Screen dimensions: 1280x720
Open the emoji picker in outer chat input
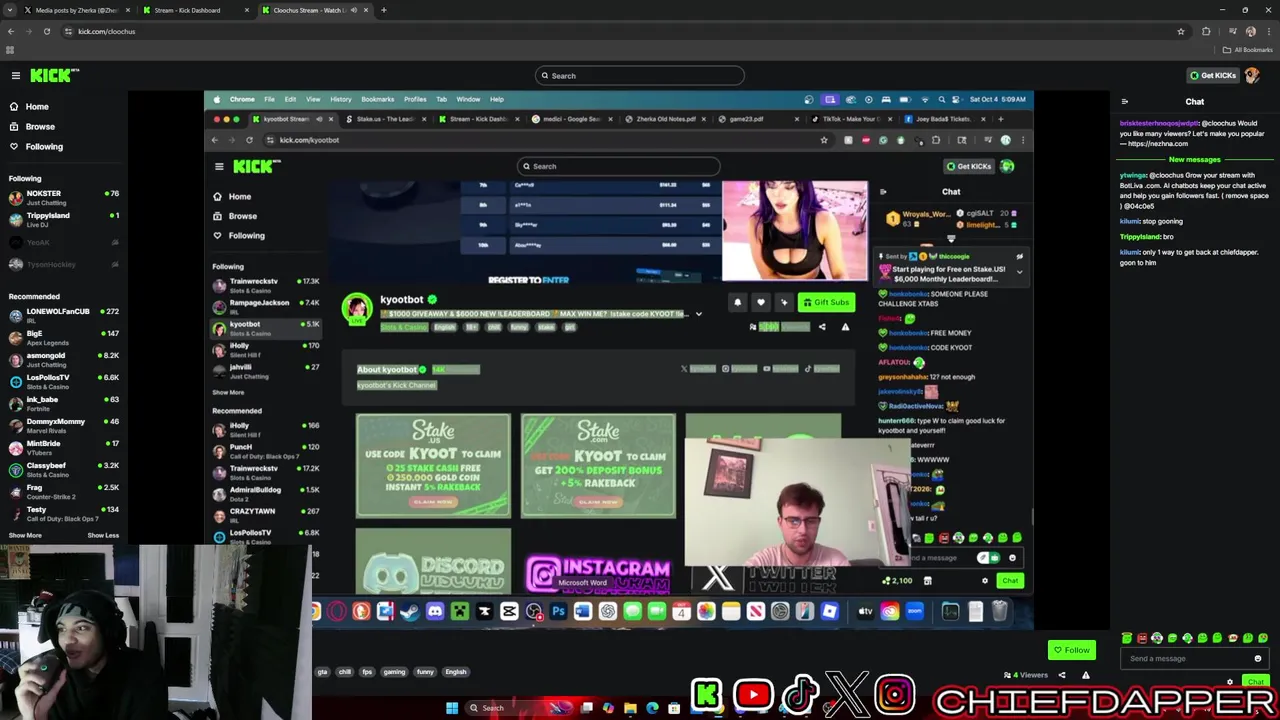[x=1258, y=658]
